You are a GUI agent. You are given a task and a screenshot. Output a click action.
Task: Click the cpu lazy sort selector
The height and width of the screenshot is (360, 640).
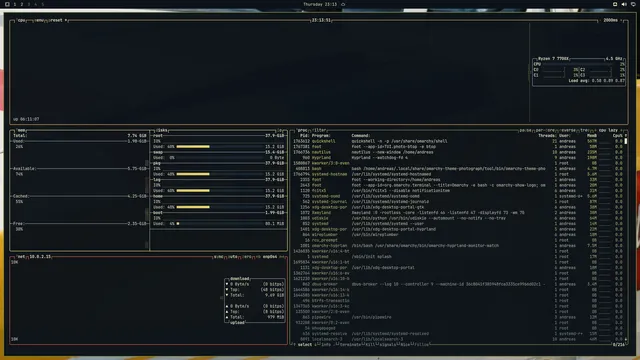pos(608,130)
